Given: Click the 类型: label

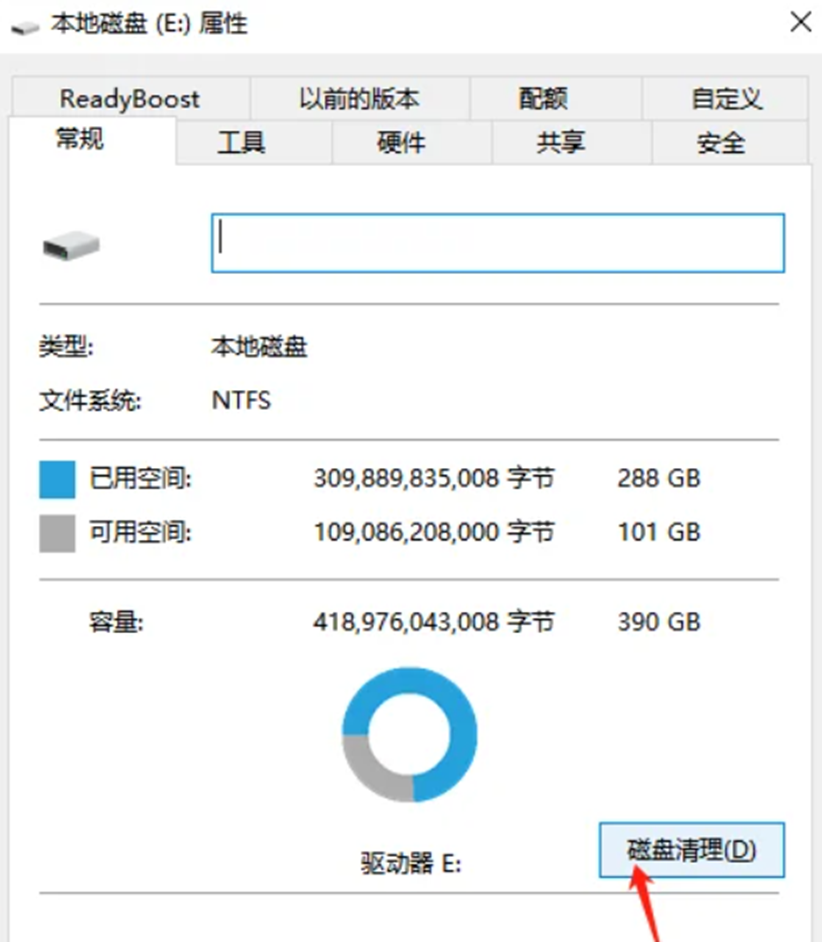Looking at the screenshot, I should 66,347.
